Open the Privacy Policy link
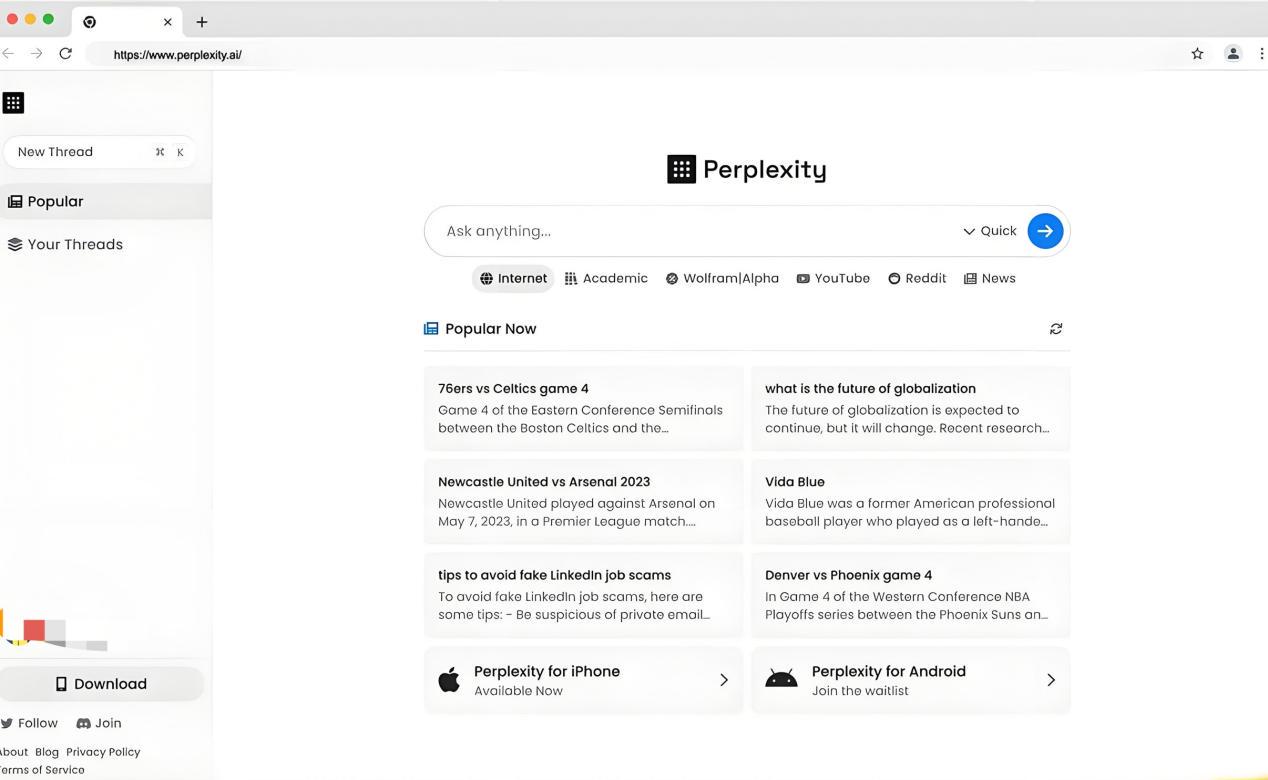Image resolution: width=1268 pixels, height=780 pixels. pyautogui.click(x=103, y=752)
